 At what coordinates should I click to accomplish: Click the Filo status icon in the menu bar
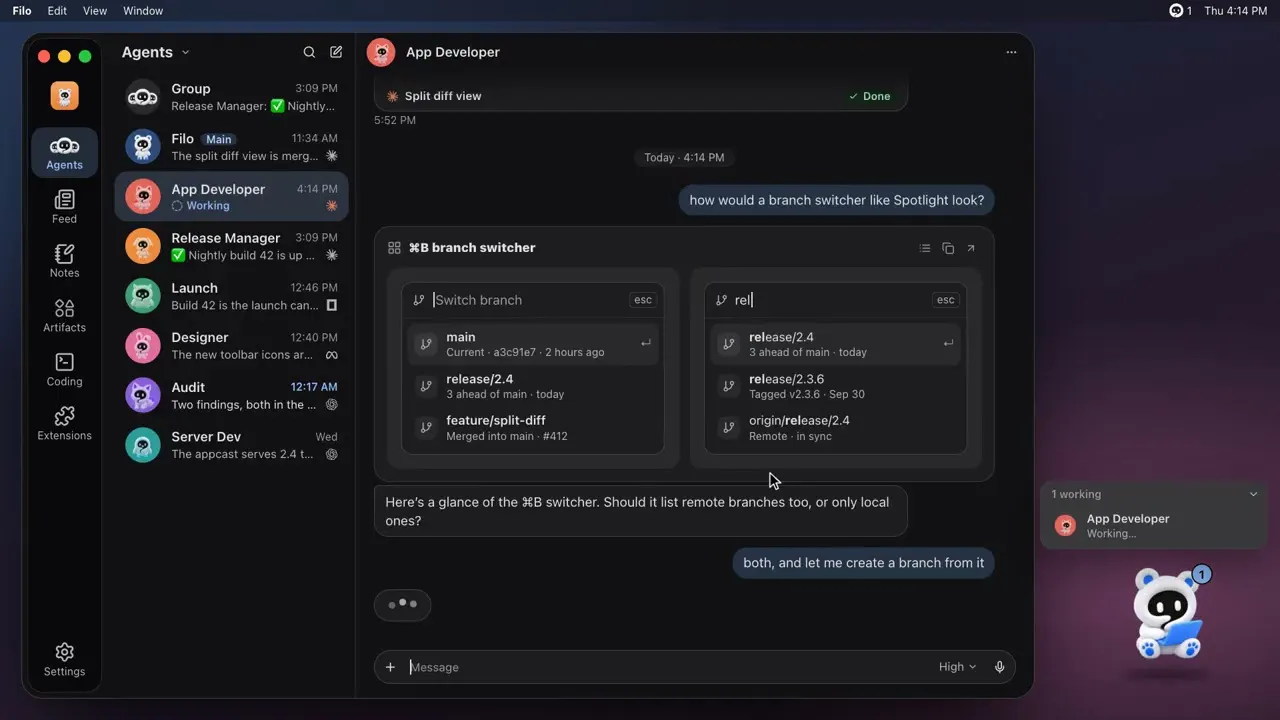click(x=1180, y=11)
